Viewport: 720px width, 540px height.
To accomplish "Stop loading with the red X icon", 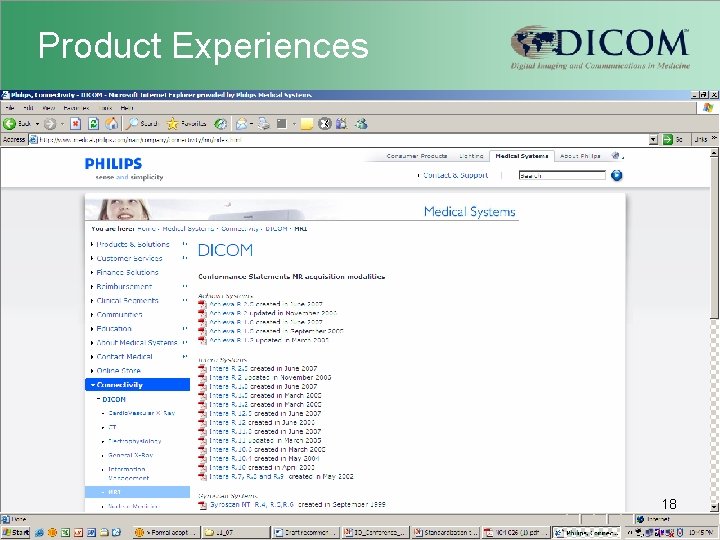I will [x=76, y=124].
